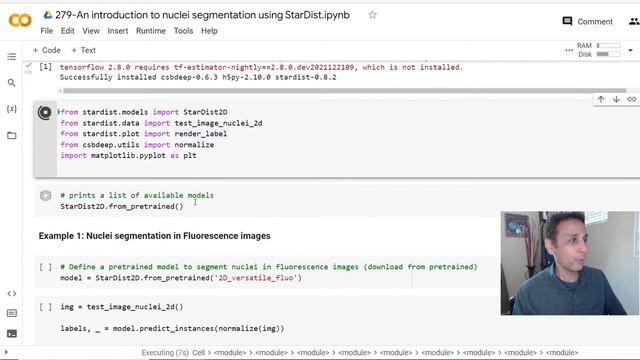Image resolution: width=640 pixels, height=360 pixels.
Task: Open the table of contents sidebar
Action: tap(11, 57)
